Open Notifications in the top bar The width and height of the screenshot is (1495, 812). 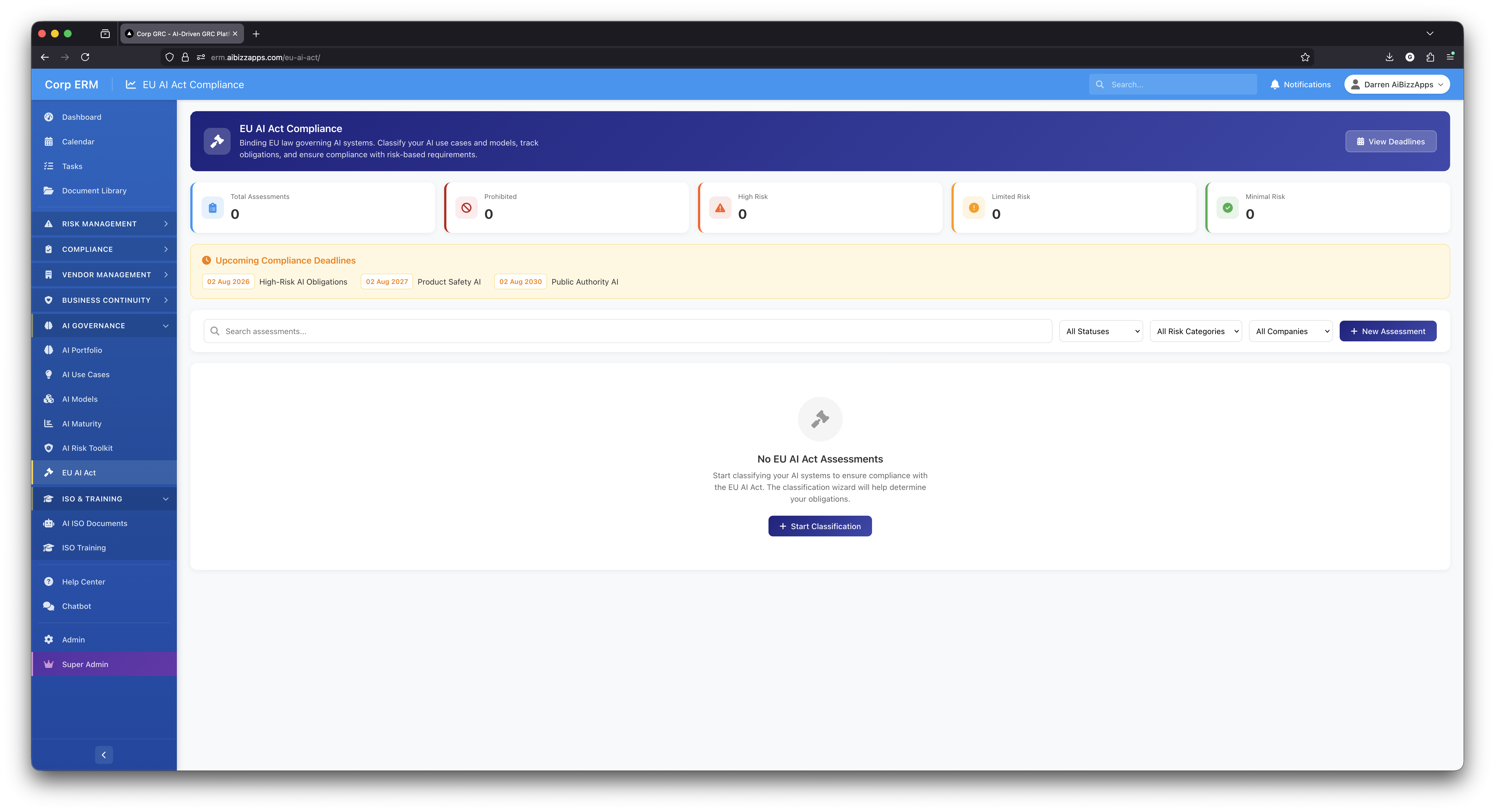click(1300, 84)
